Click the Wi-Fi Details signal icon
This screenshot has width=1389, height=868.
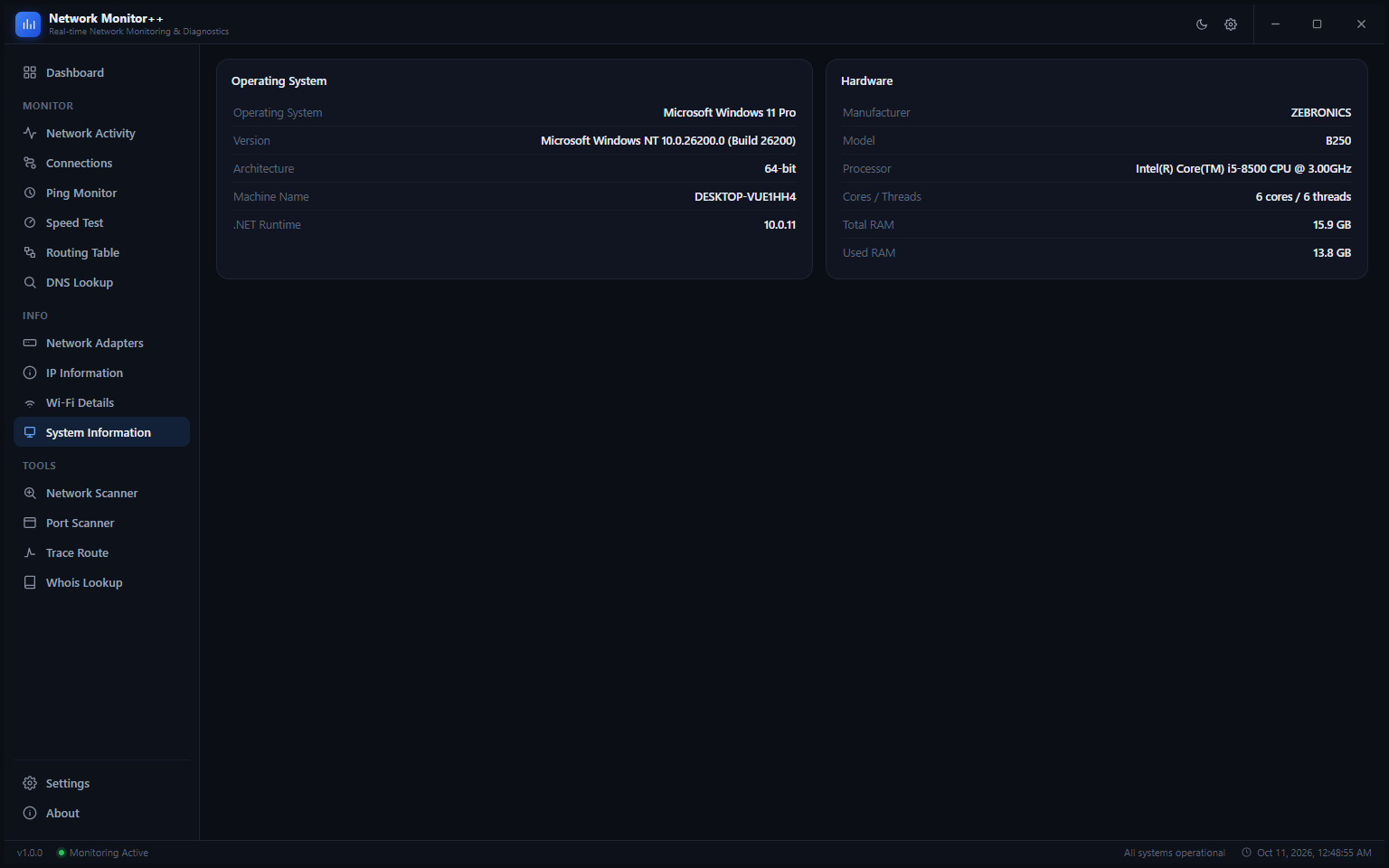[x=30, y=402]
